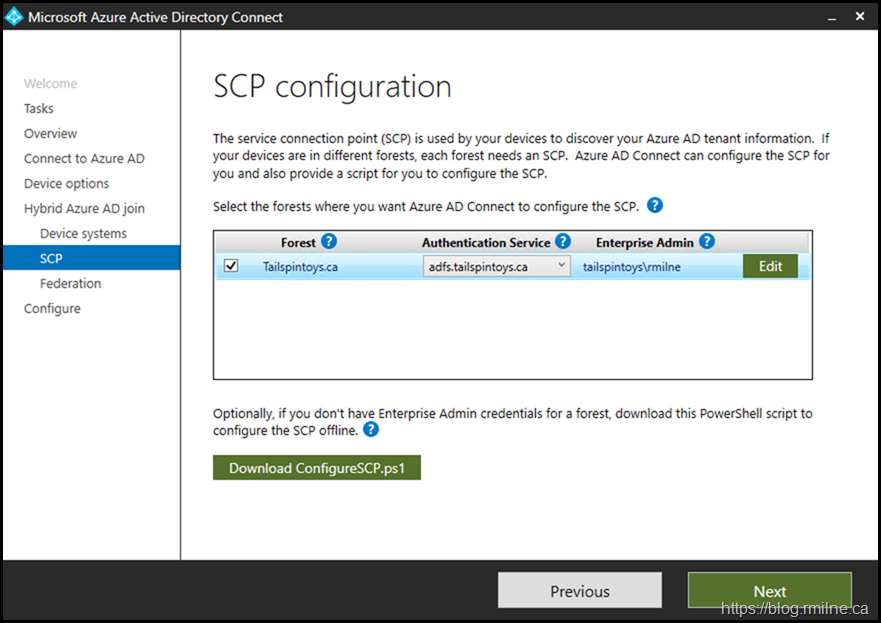This screenshot has width=881, height=623.
Task: Close the Azure AD Connect window
Action: [861, 17]
